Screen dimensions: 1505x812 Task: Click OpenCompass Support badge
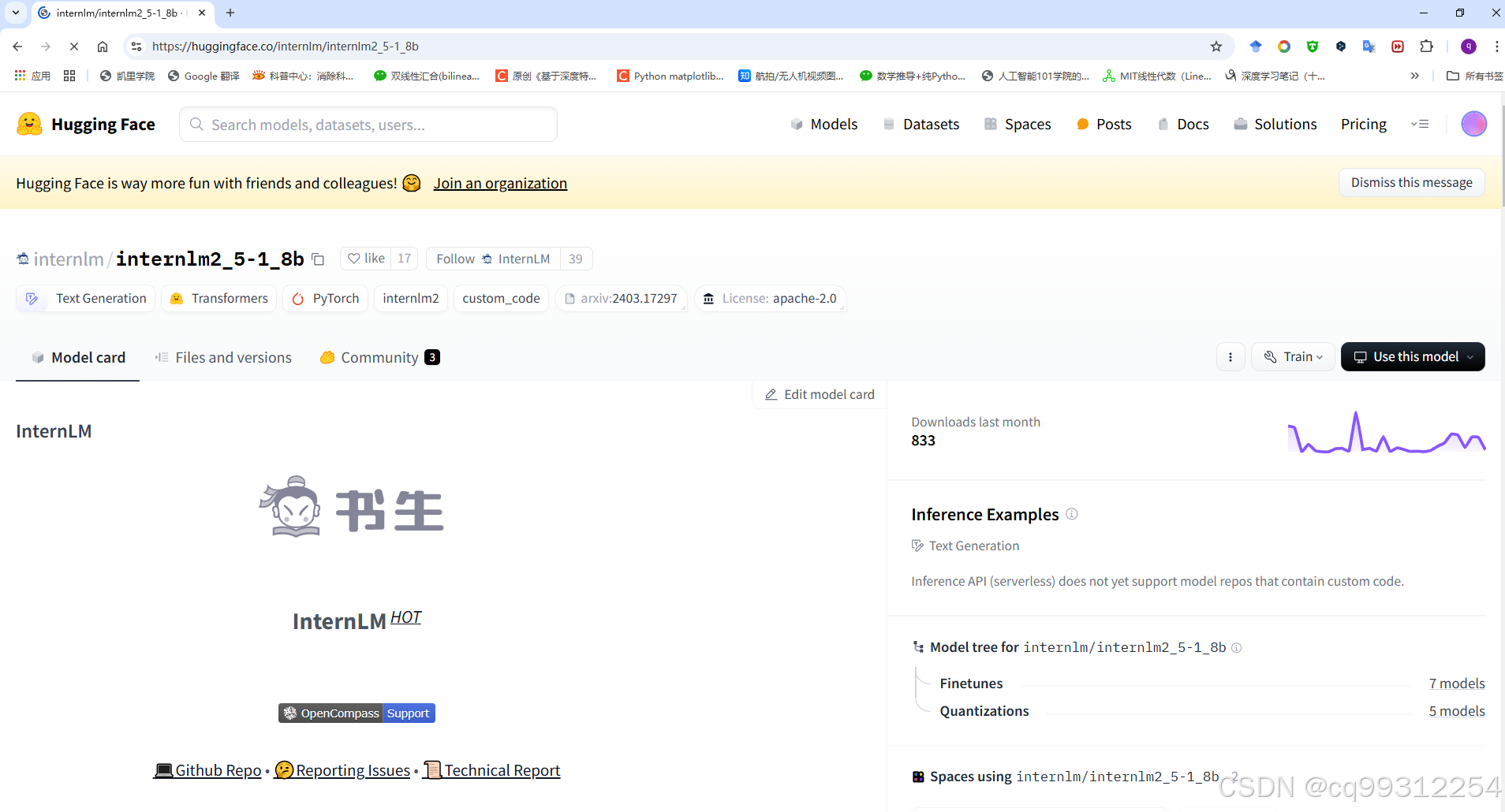[x=357, y=713]
